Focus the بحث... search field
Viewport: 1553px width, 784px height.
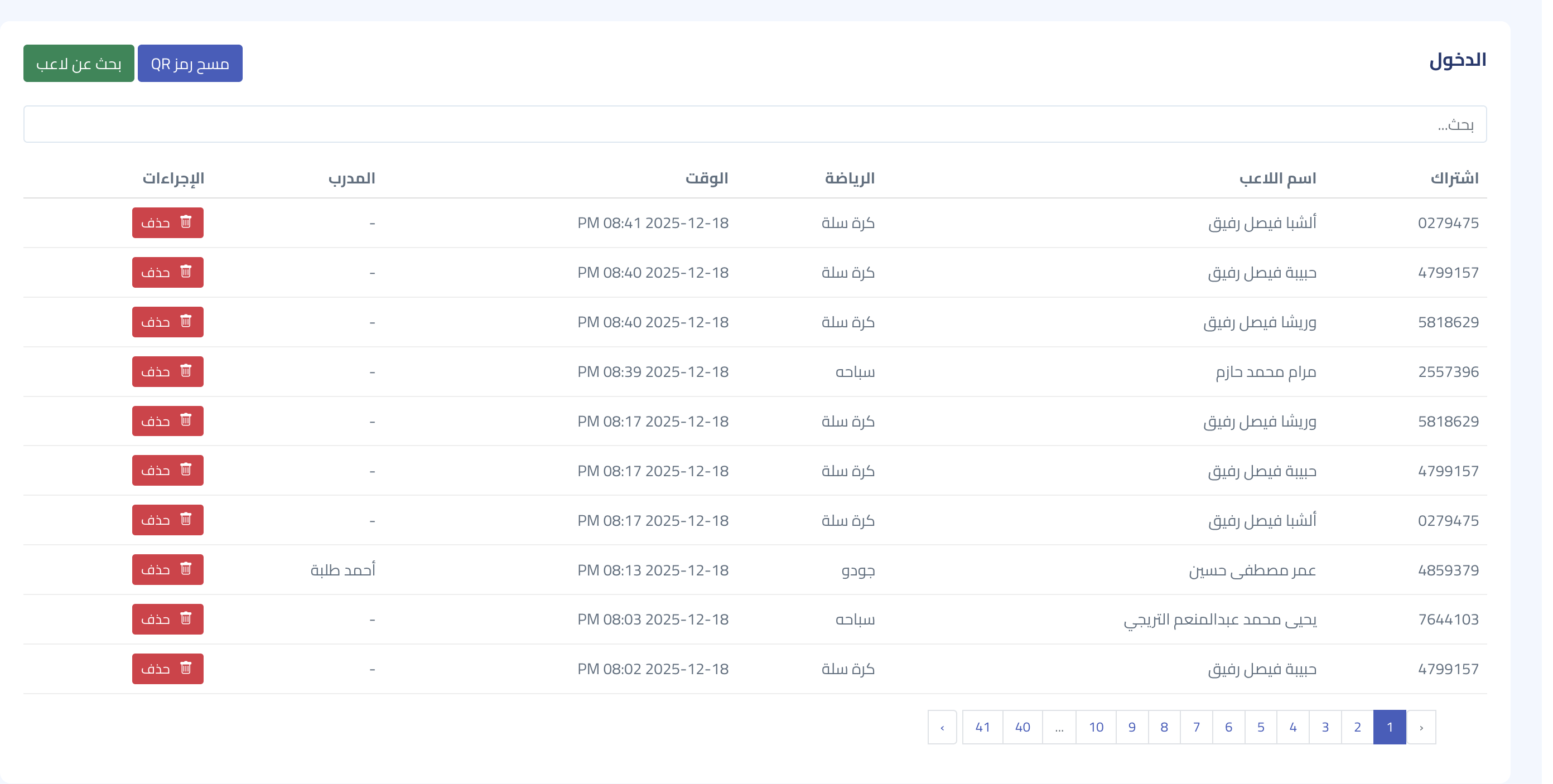point(755,125)
